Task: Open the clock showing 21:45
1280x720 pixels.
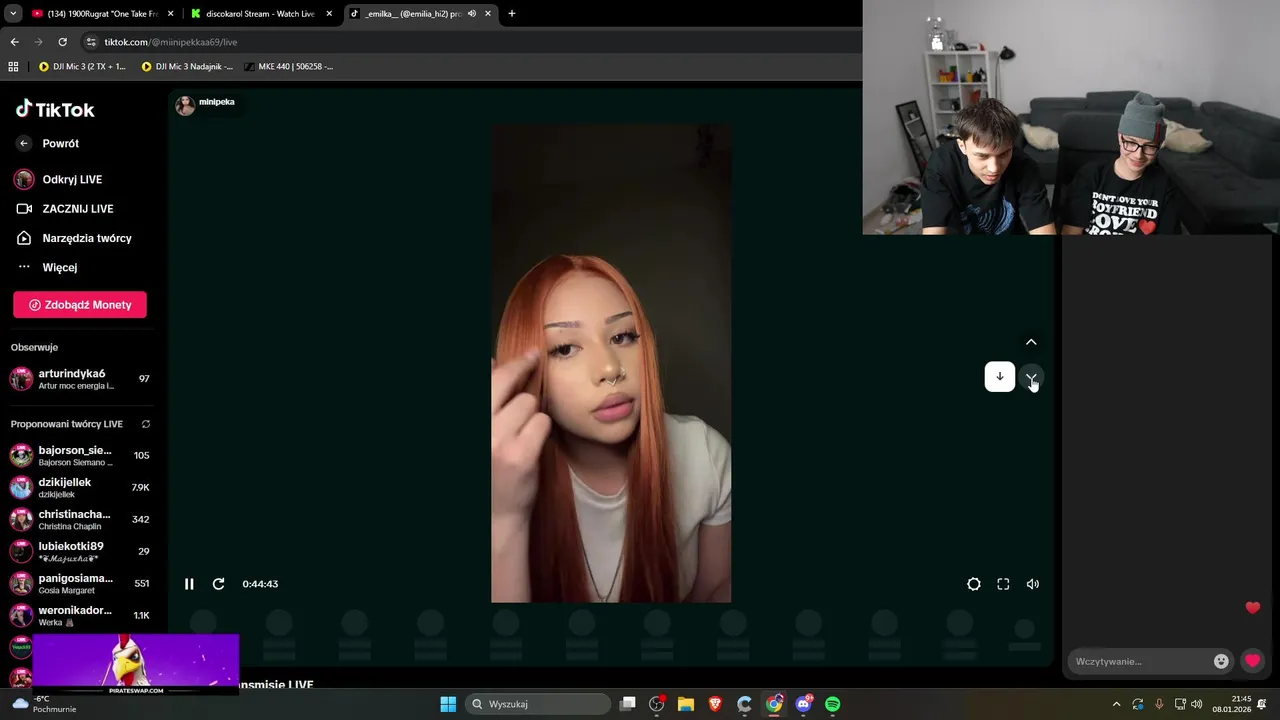Action: 1232,704
